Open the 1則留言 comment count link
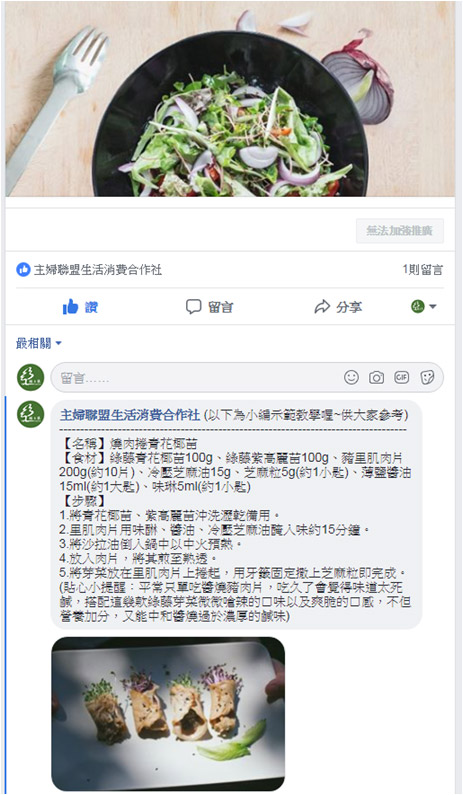Viewport: 463px width, 795px height. pos(422,270)
